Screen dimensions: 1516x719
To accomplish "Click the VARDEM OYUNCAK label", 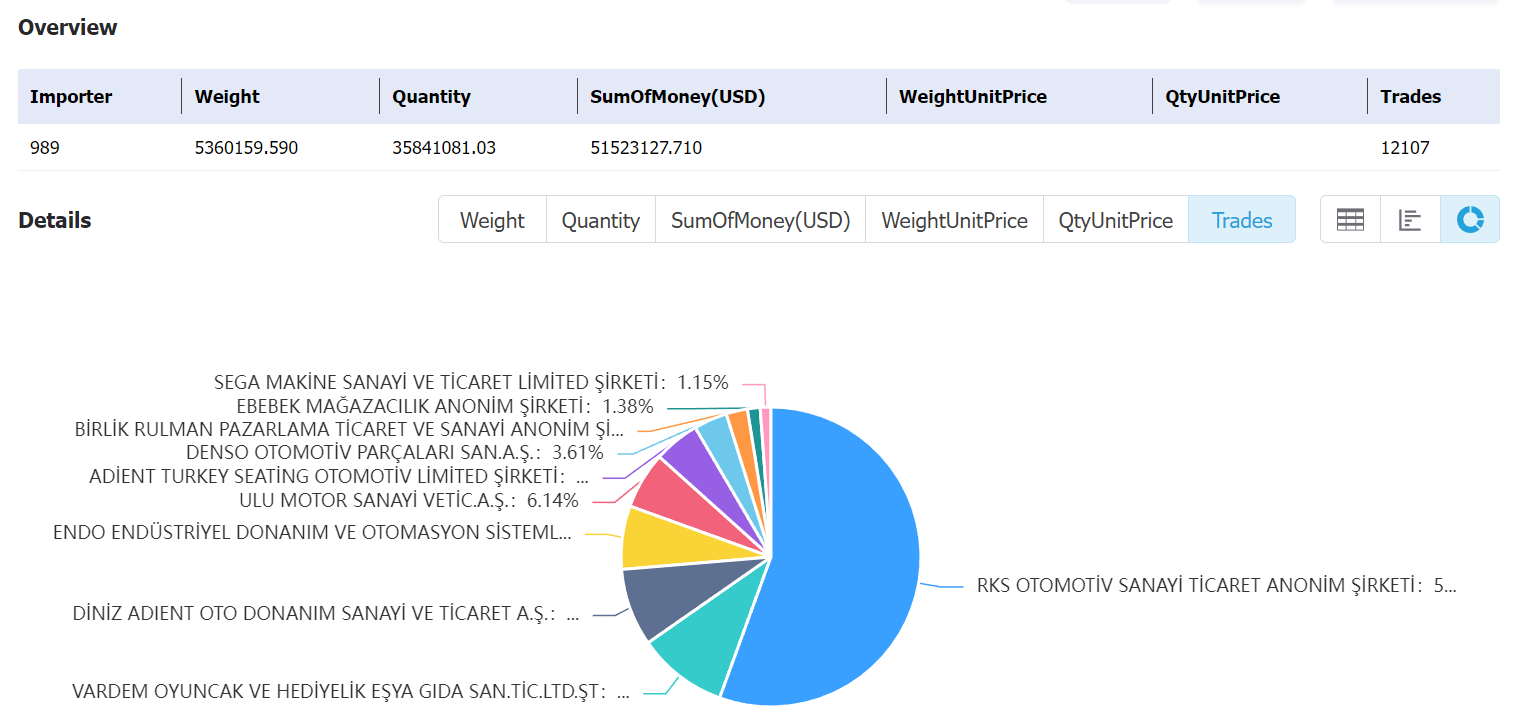I will click(x=351, y=691).
